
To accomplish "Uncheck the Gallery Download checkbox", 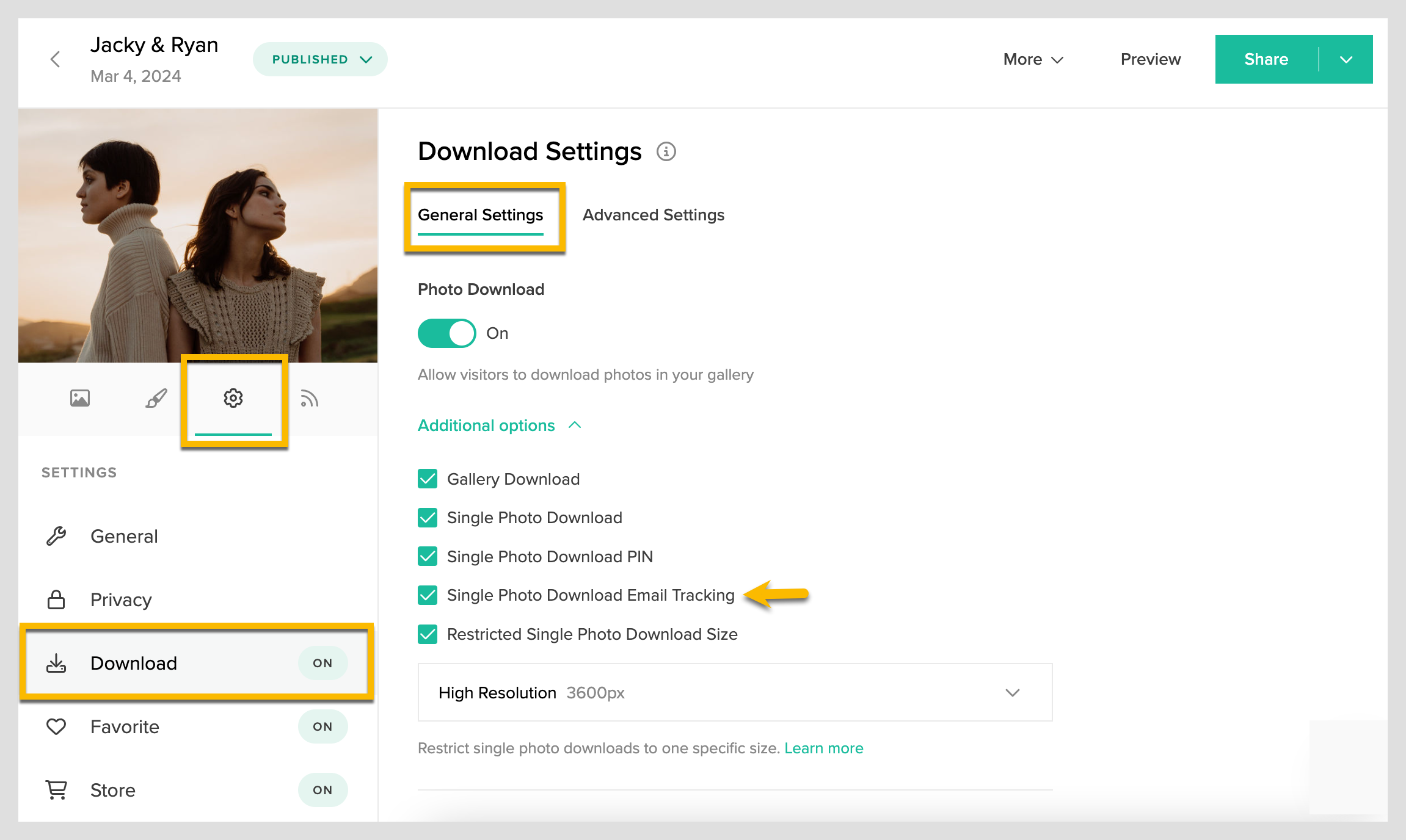I will click(428, 479).
